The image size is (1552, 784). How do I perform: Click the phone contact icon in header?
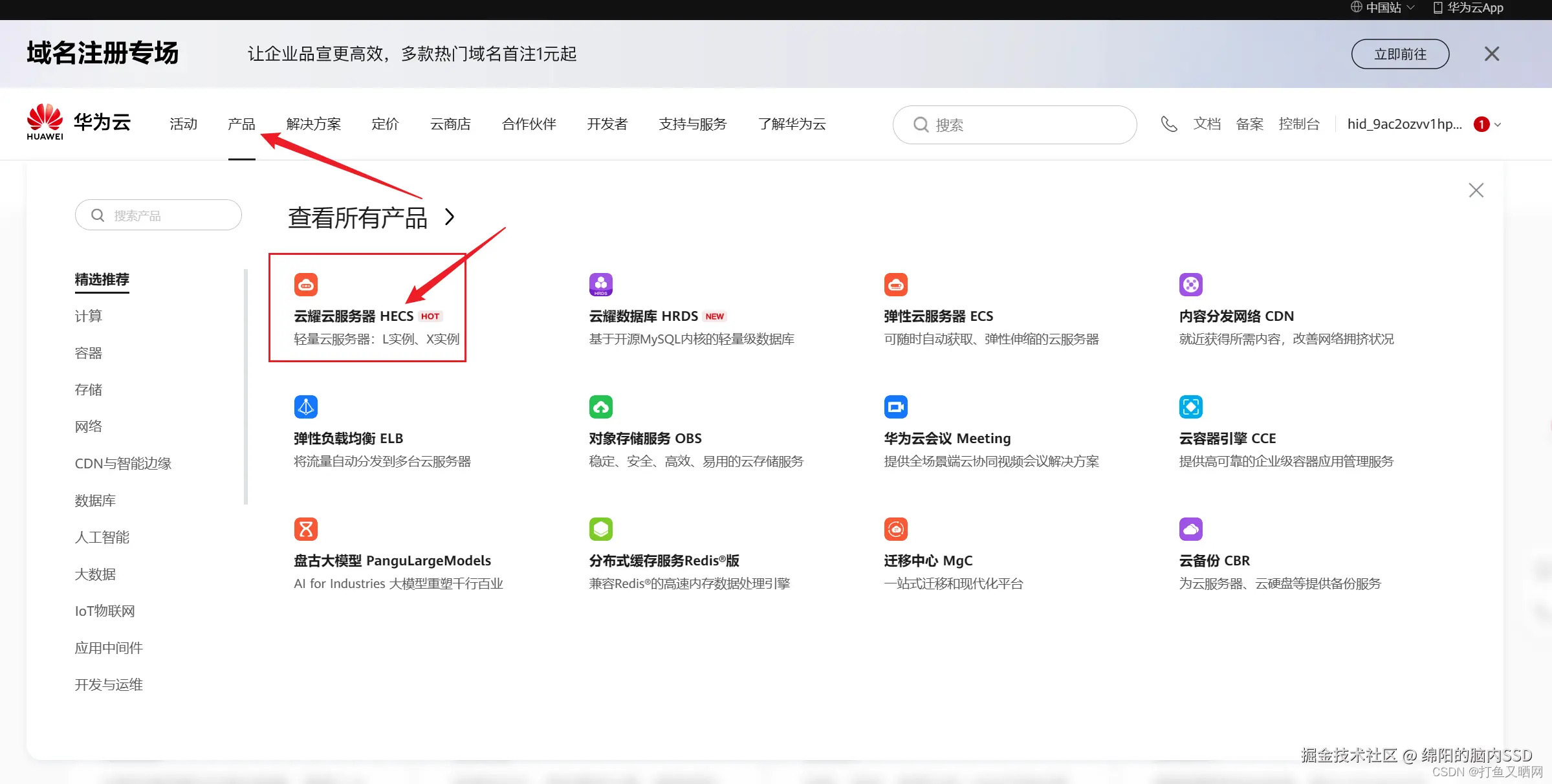tap(1168, 124)
